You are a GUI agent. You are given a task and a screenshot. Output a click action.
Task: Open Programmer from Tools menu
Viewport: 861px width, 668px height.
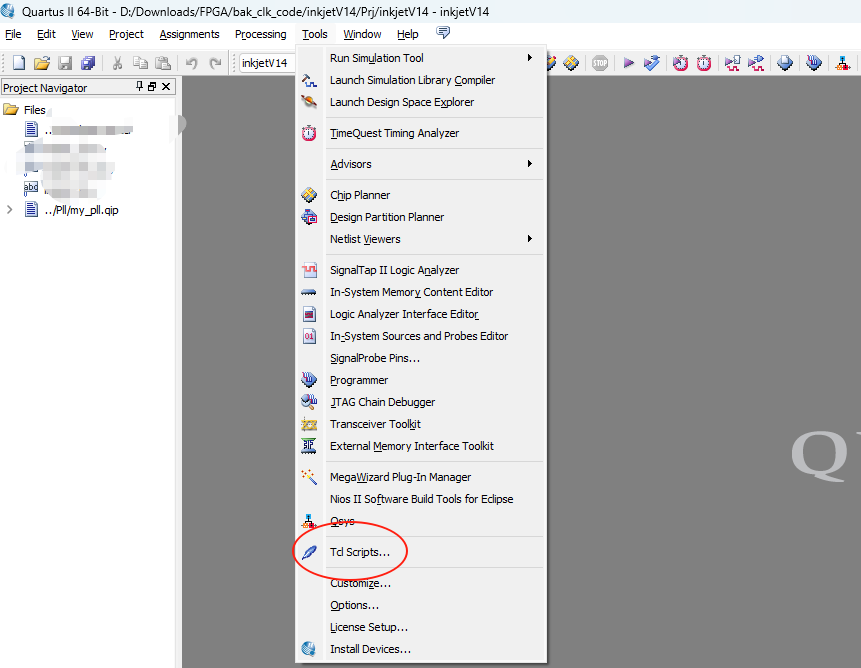(x=421, y=380)
